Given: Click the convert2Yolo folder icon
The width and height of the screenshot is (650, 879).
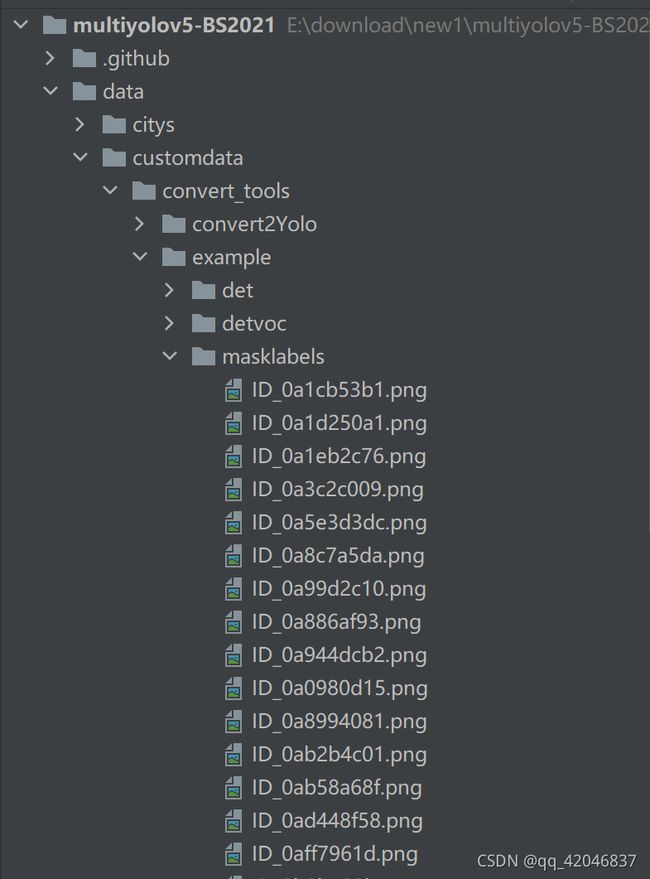Looking at the screenshot, I should pyautogui.click(x=174, y=224).
